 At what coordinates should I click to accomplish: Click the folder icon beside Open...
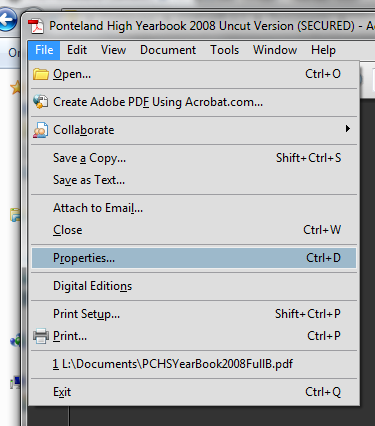(41, 74)
